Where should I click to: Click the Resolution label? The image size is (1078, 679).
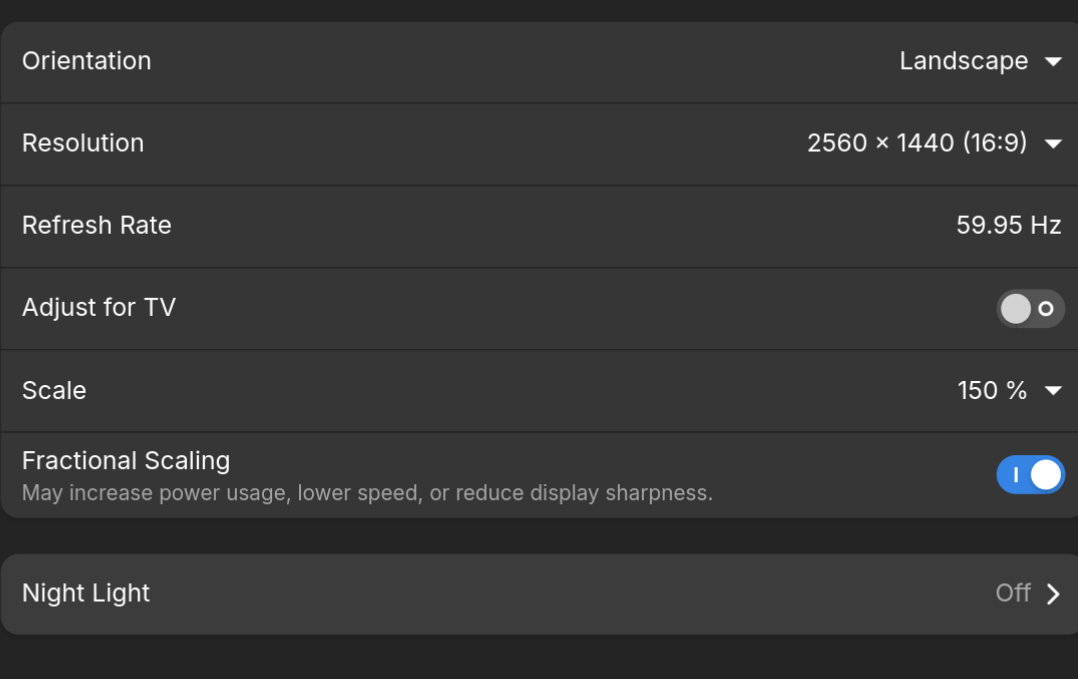click(83, 143)
